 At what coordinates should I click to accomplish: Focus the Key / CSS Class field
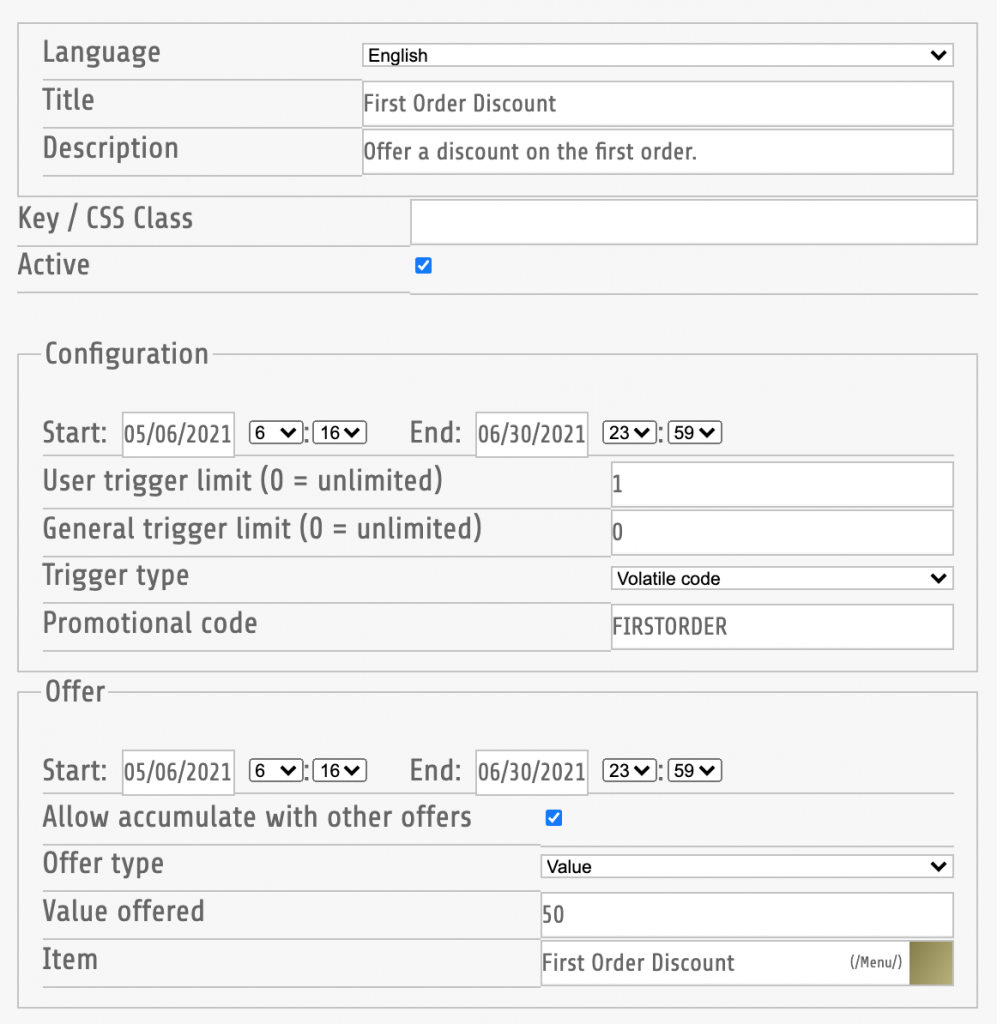click(693, 223)
